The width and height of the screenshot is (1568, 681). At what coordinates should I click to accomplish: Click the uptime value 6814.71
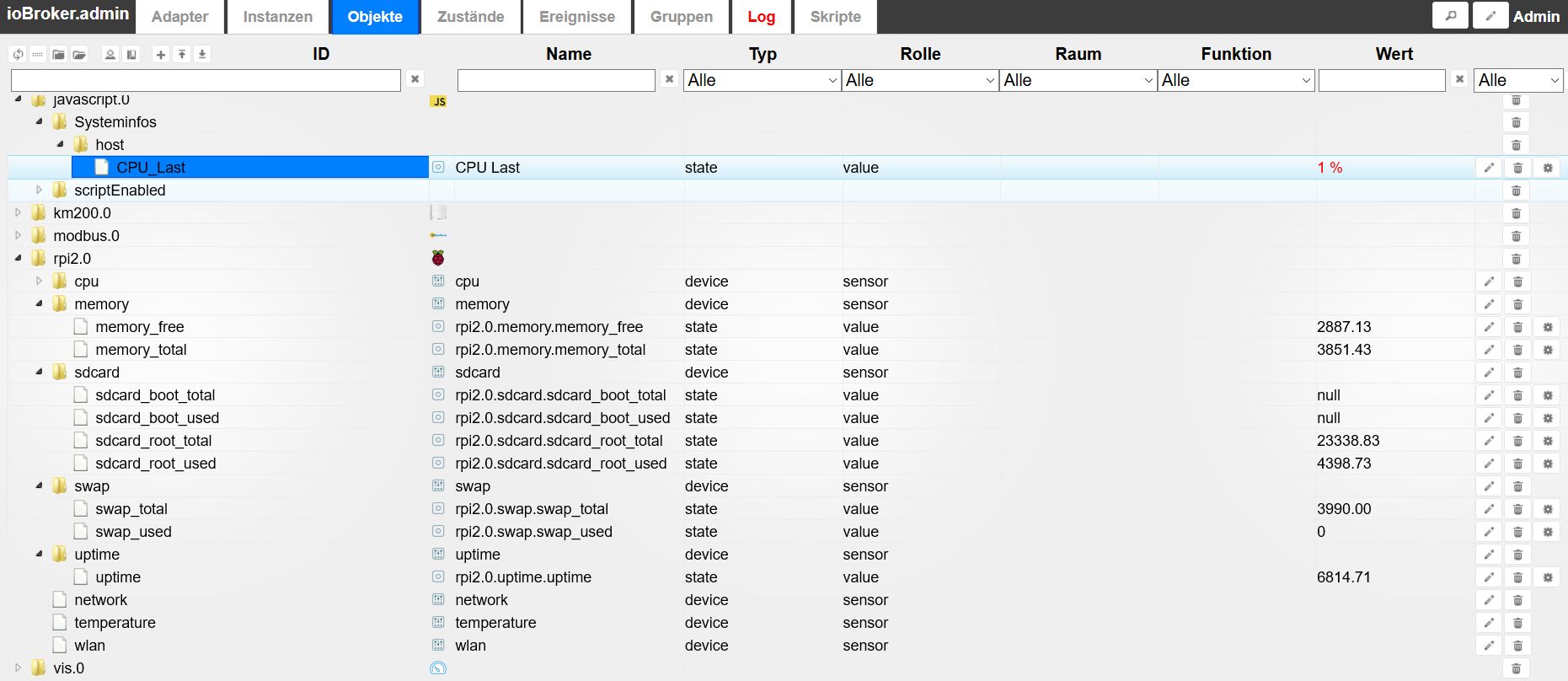pos(1343,577)
